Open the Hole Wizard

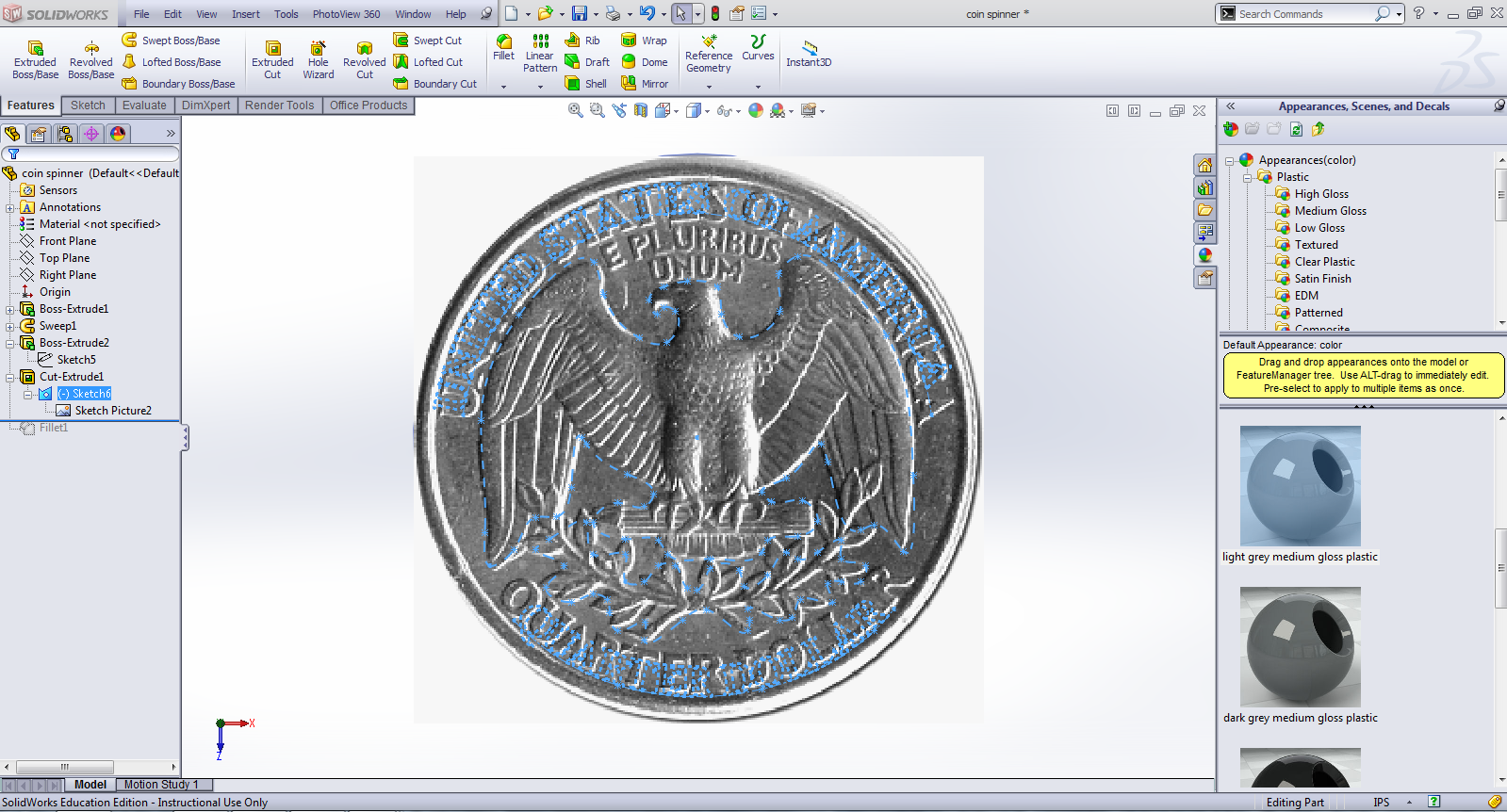319,60
